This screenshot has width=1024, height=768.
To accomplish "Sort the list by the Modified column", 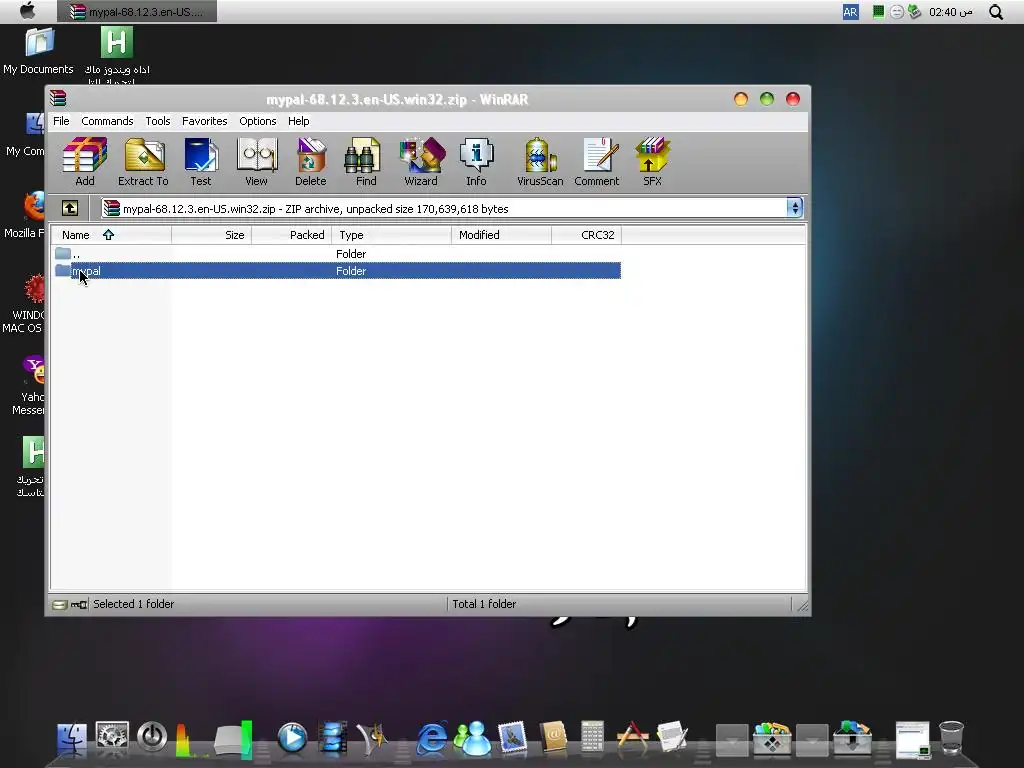I will [x=502, y=235].
